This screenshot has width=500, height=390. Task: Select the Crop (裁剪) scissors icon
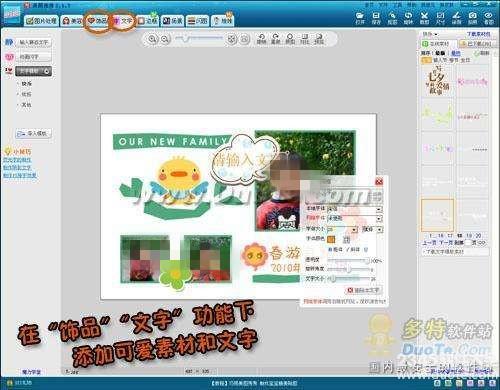point(424,18)
